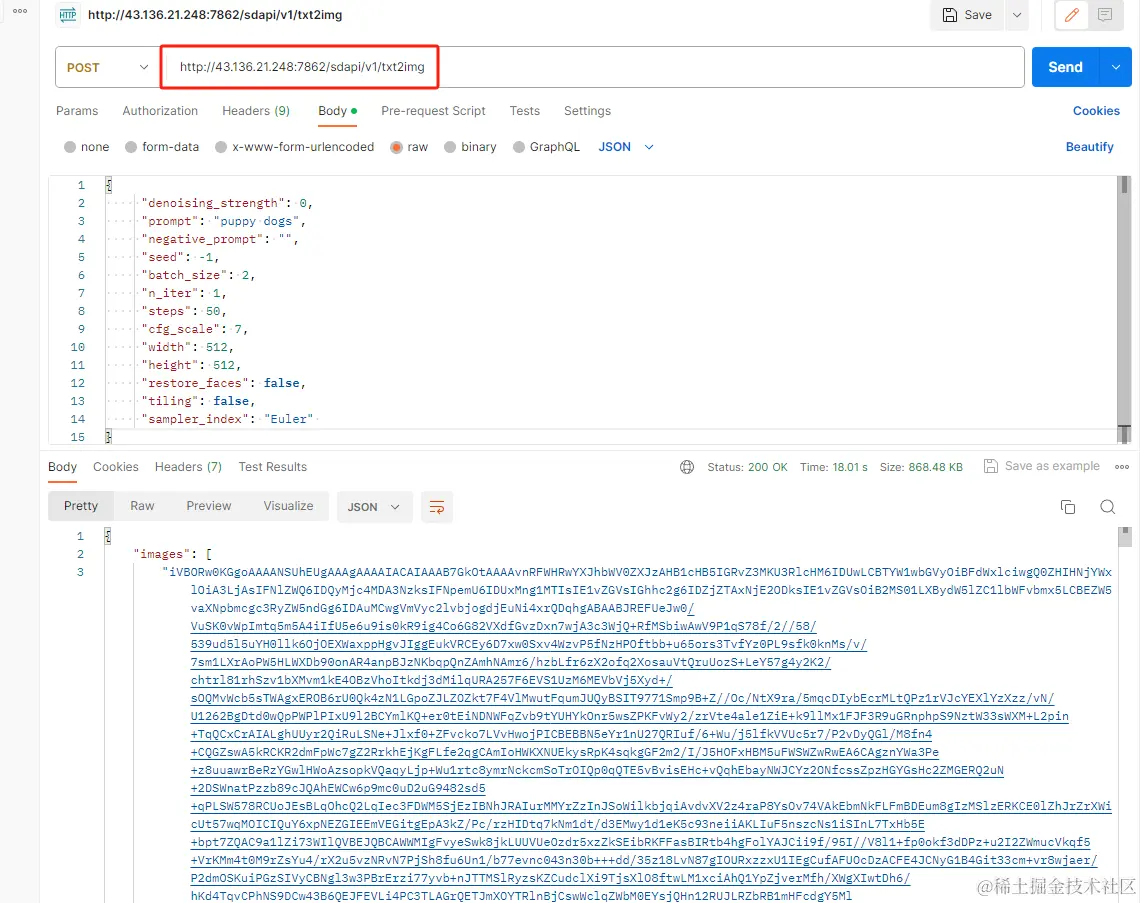Click the blue Send button
The width and height of the screenshot is (1143, 903).
[x=1066, y=67]
